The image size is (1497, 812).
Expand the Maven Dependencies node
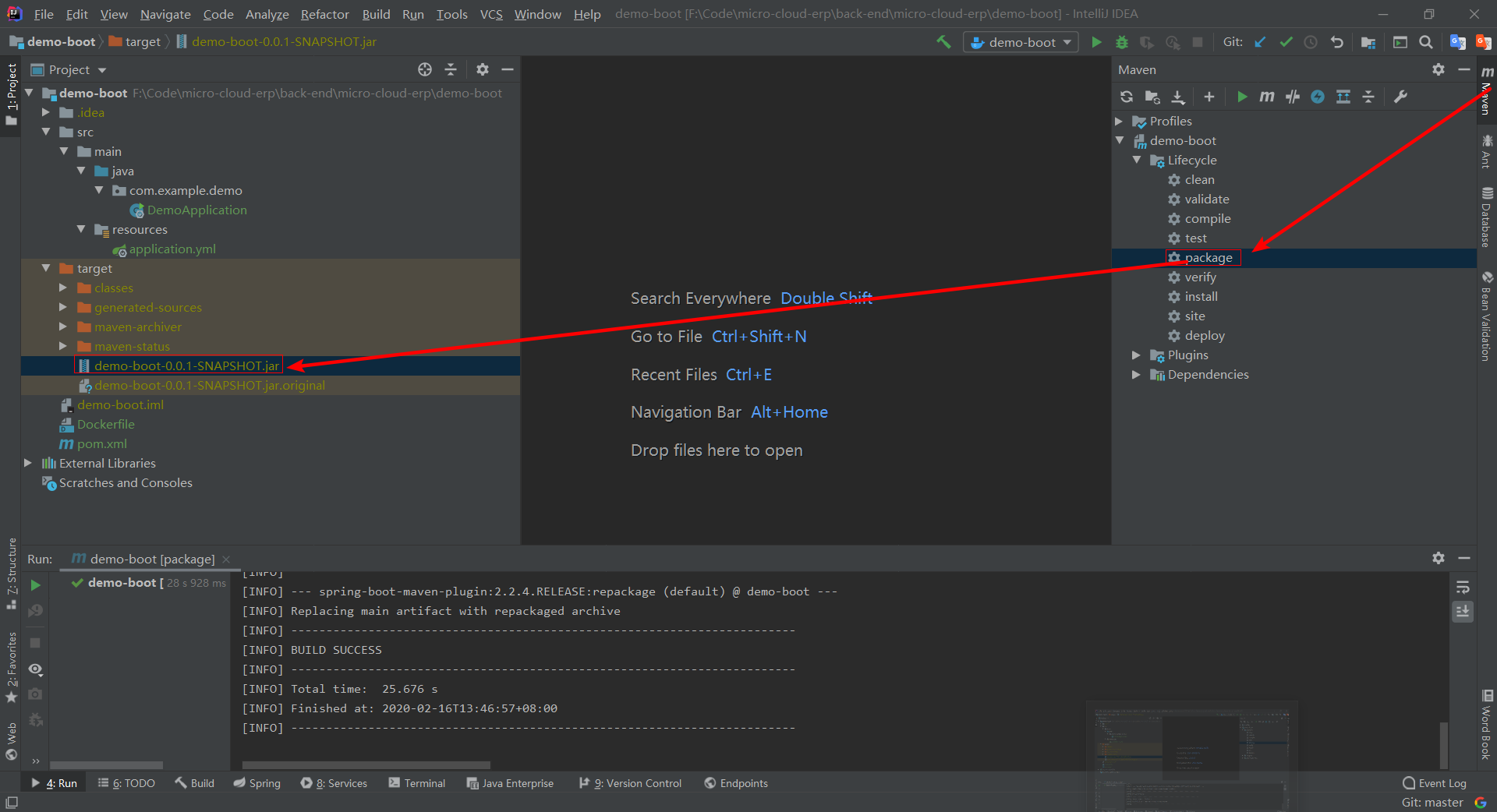(1137, 374)
